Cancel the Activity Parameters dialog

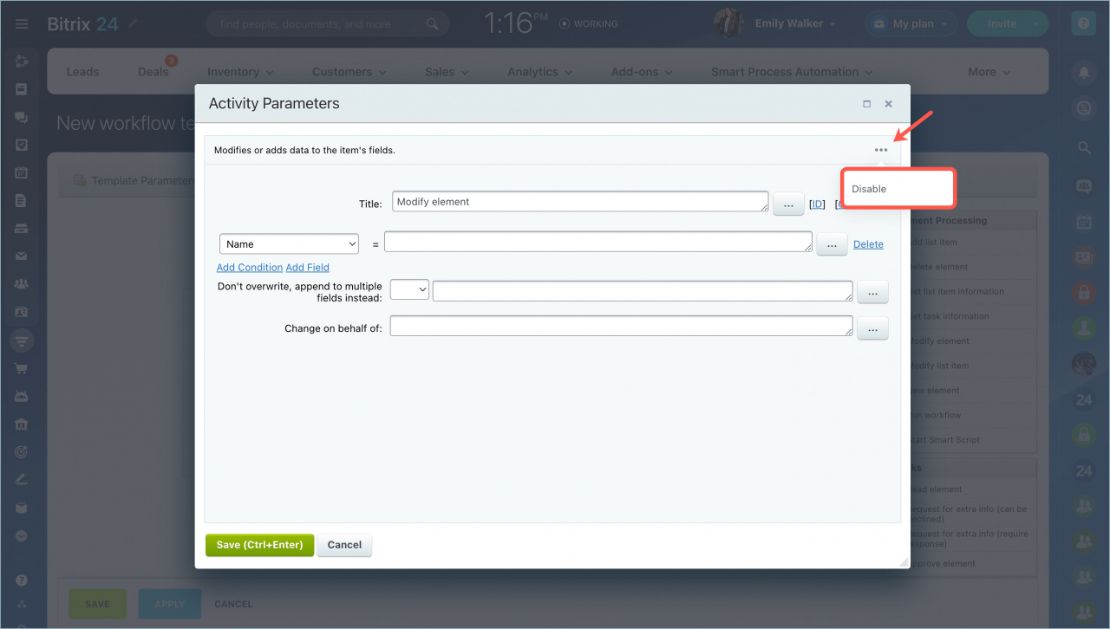[344, 545]
